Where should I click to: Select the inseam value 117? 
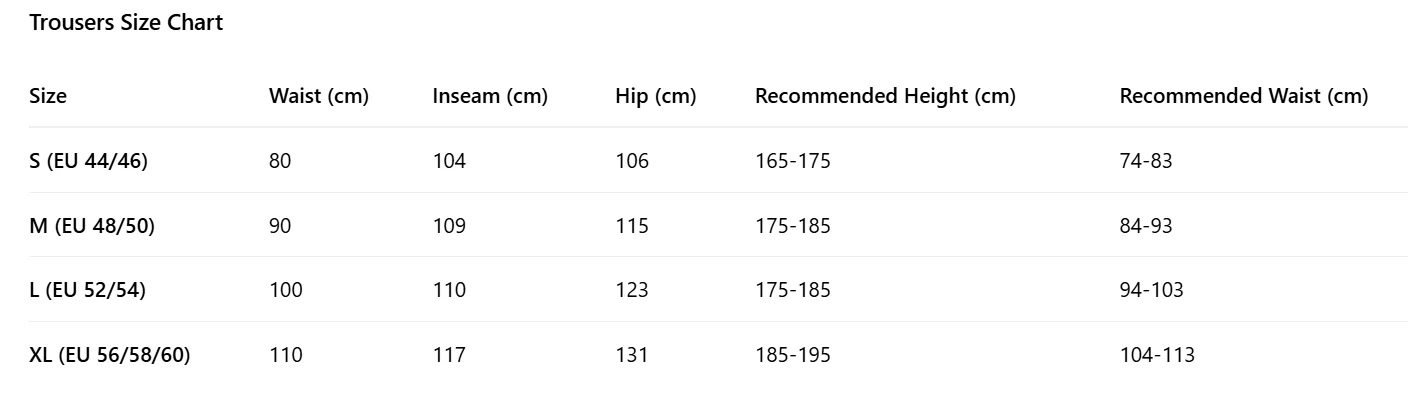tap(449, 355)
